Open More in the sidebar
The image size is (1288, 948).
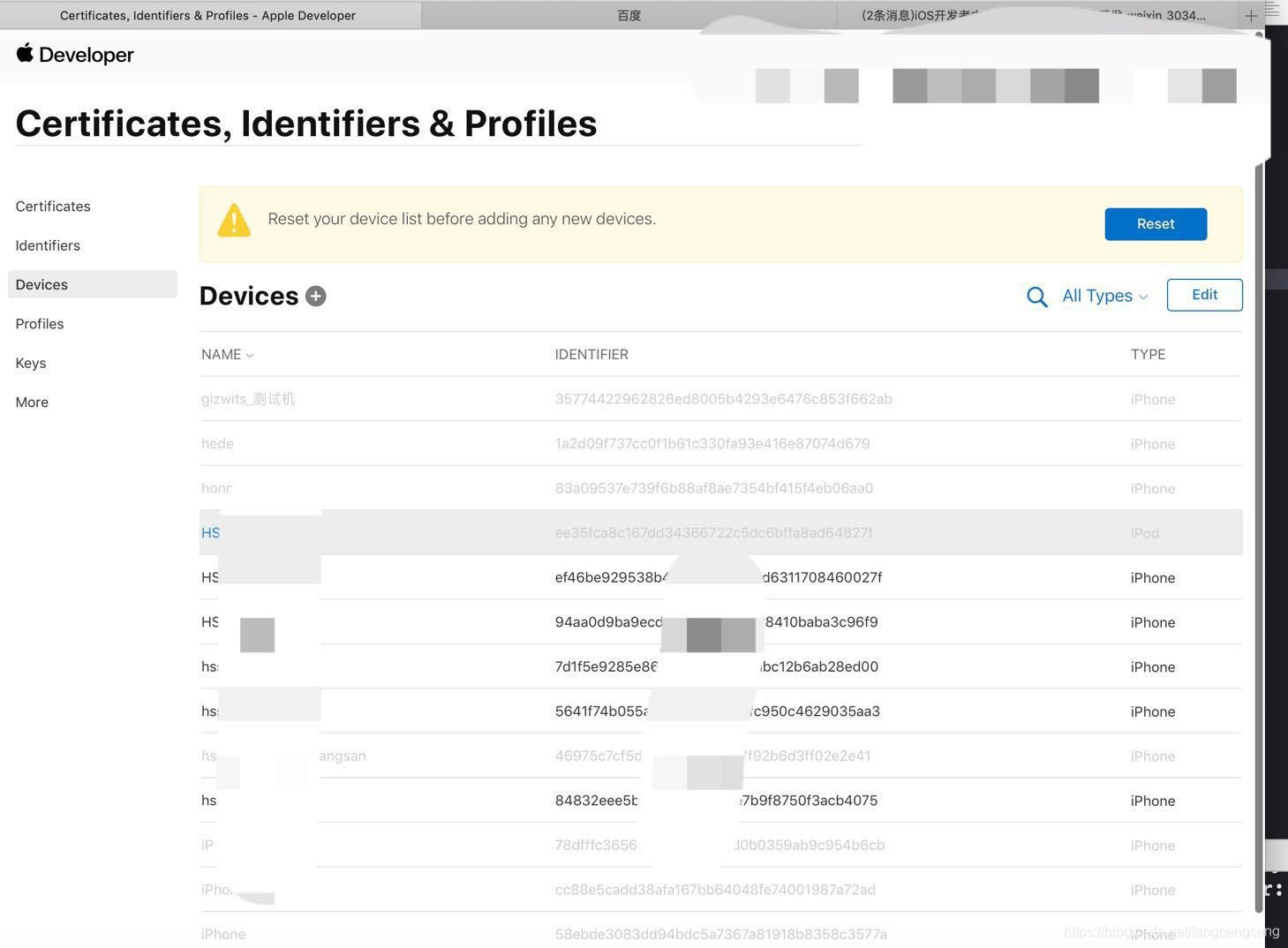[x=32, y=402]
